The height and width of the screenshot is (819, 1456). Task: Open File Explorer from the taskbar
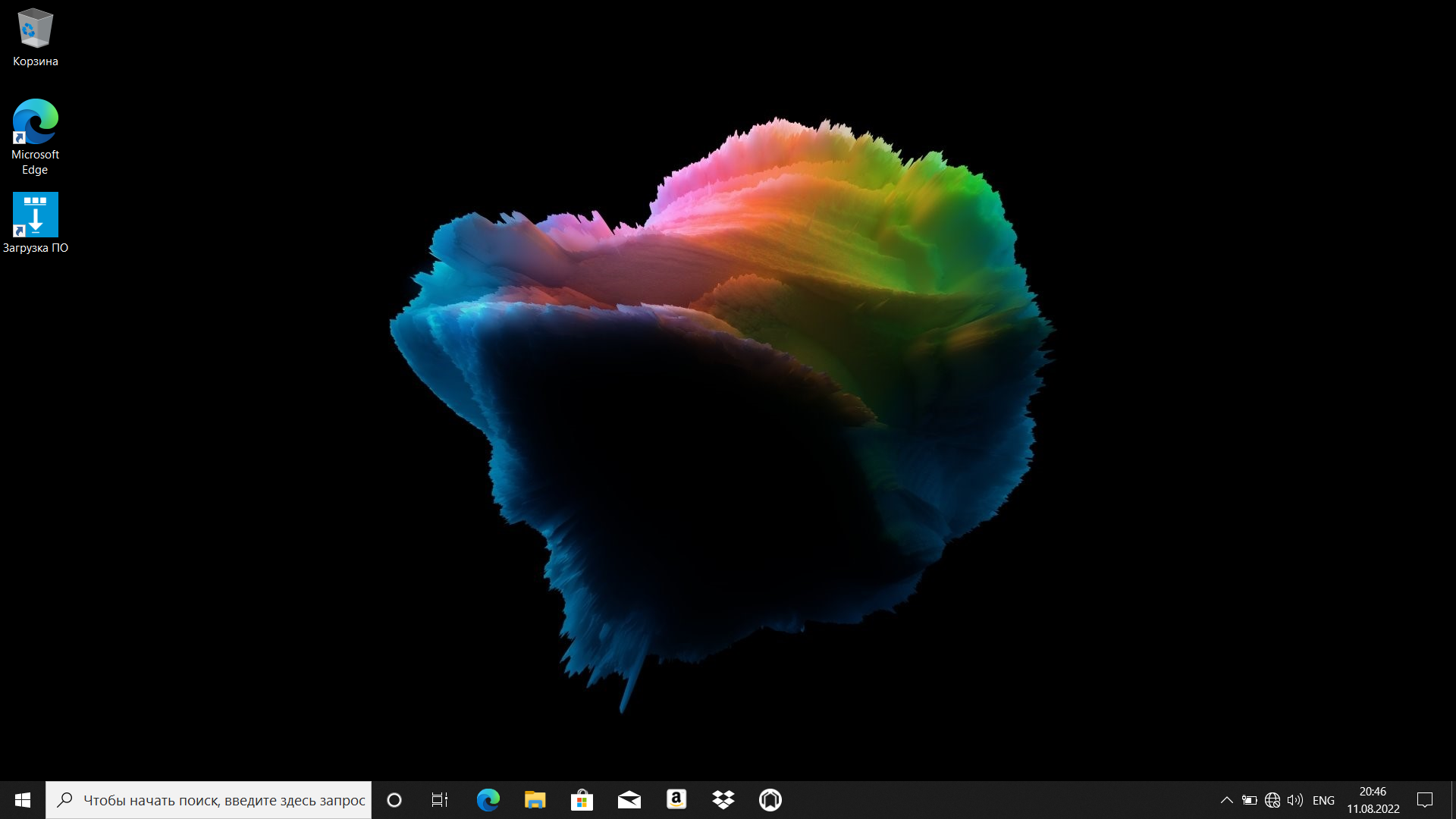pos(535,800)
